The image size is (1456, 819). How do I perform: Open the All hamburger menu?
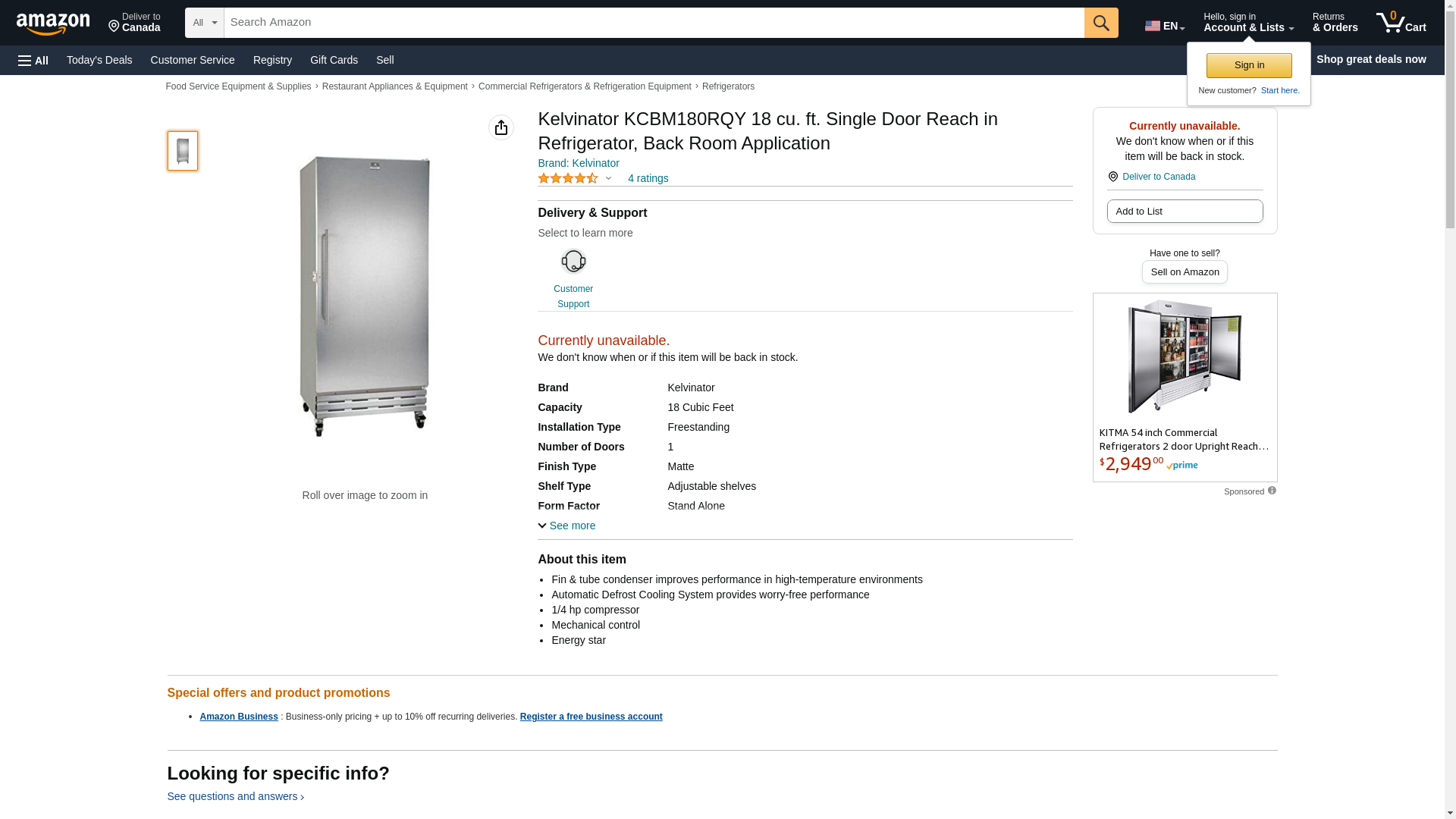33,60
